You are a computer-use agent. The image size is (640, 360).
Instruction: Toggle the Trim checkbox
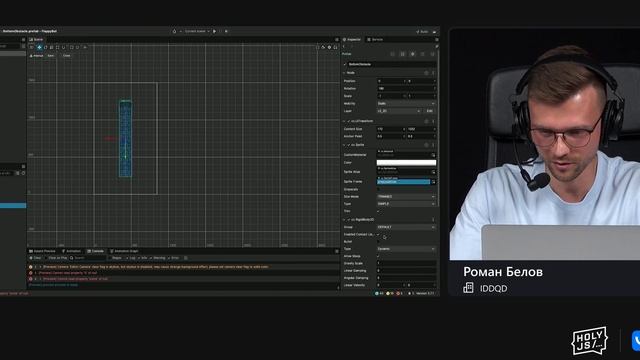click(x=378, y=211)
